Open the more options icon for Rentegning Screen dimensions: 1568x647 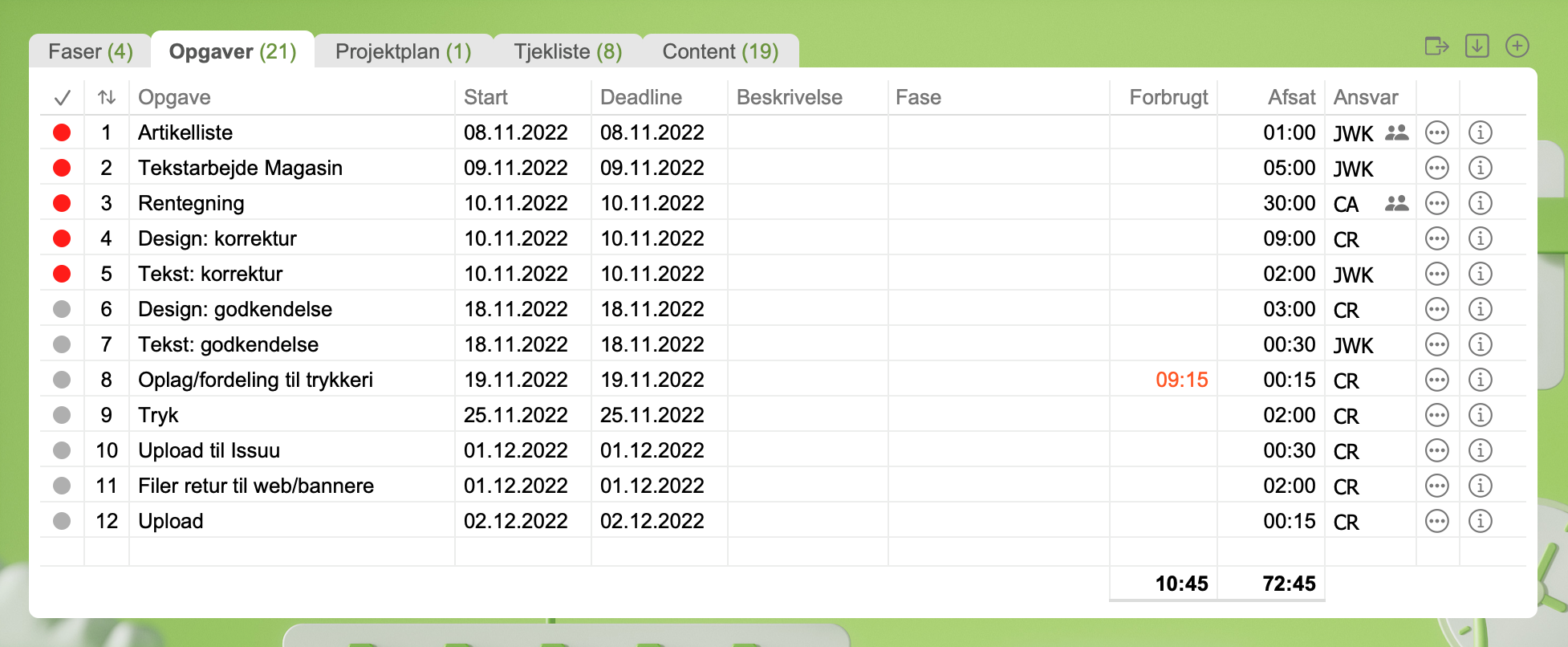tap(1436, 203)
